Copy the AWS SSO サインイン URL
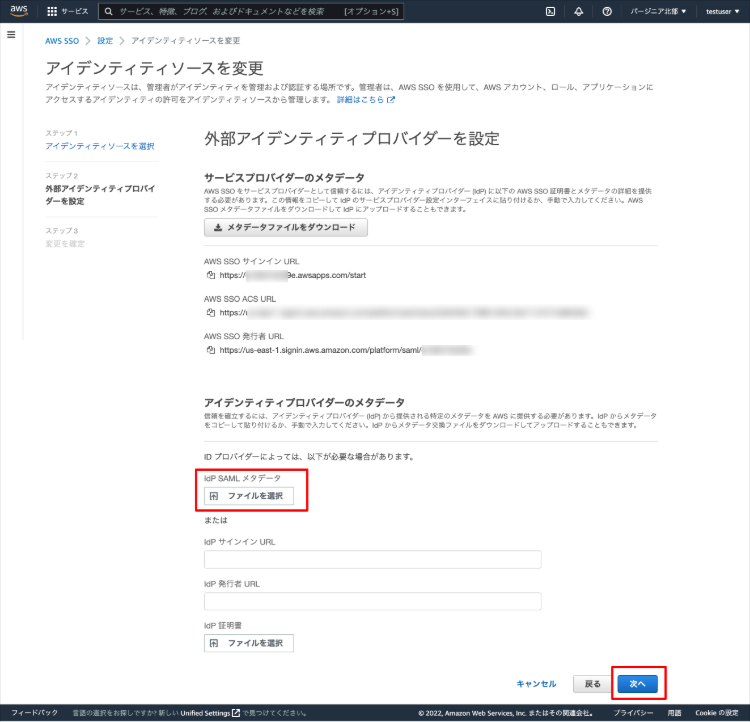750x722 pixels. tap(210, 275)
